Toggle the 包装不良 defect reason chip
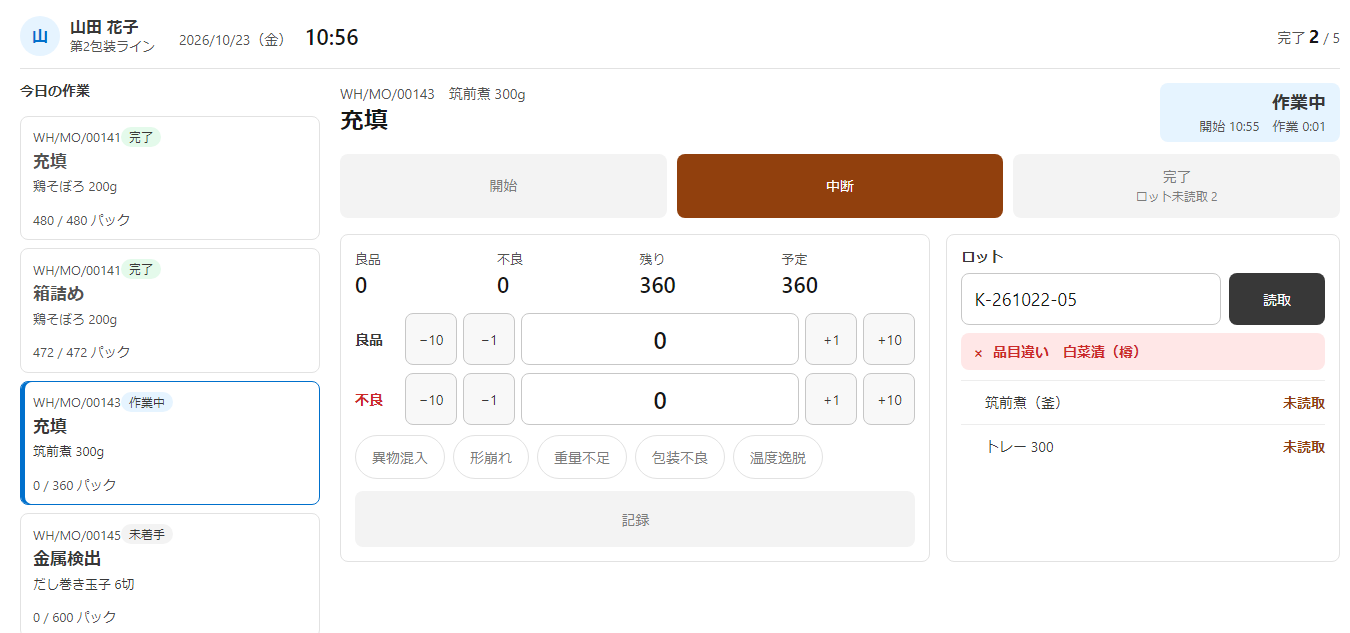Viewport: 1350px width, 633px height. coord(680,457)
